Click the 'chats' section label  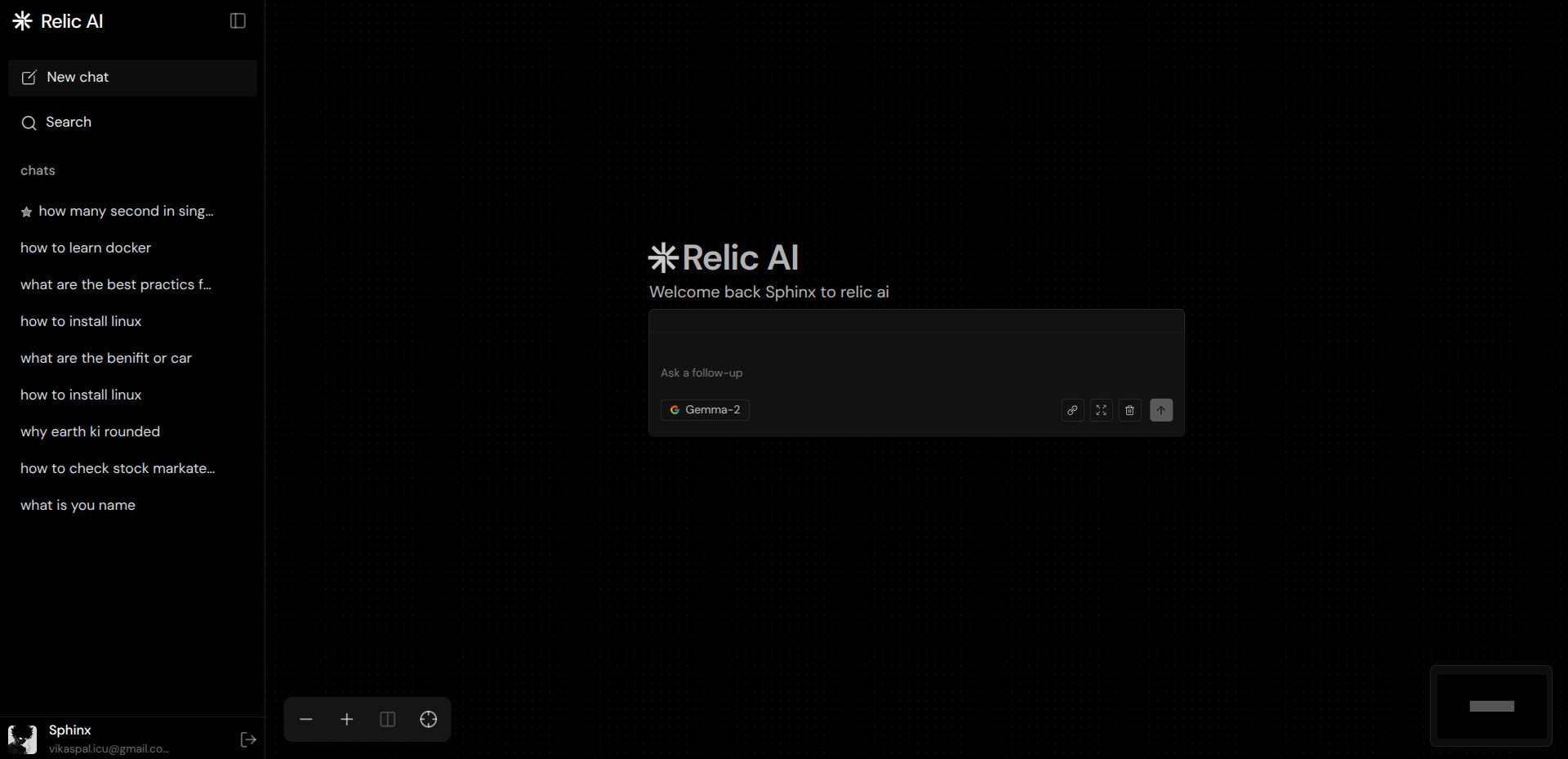[38, 171]
